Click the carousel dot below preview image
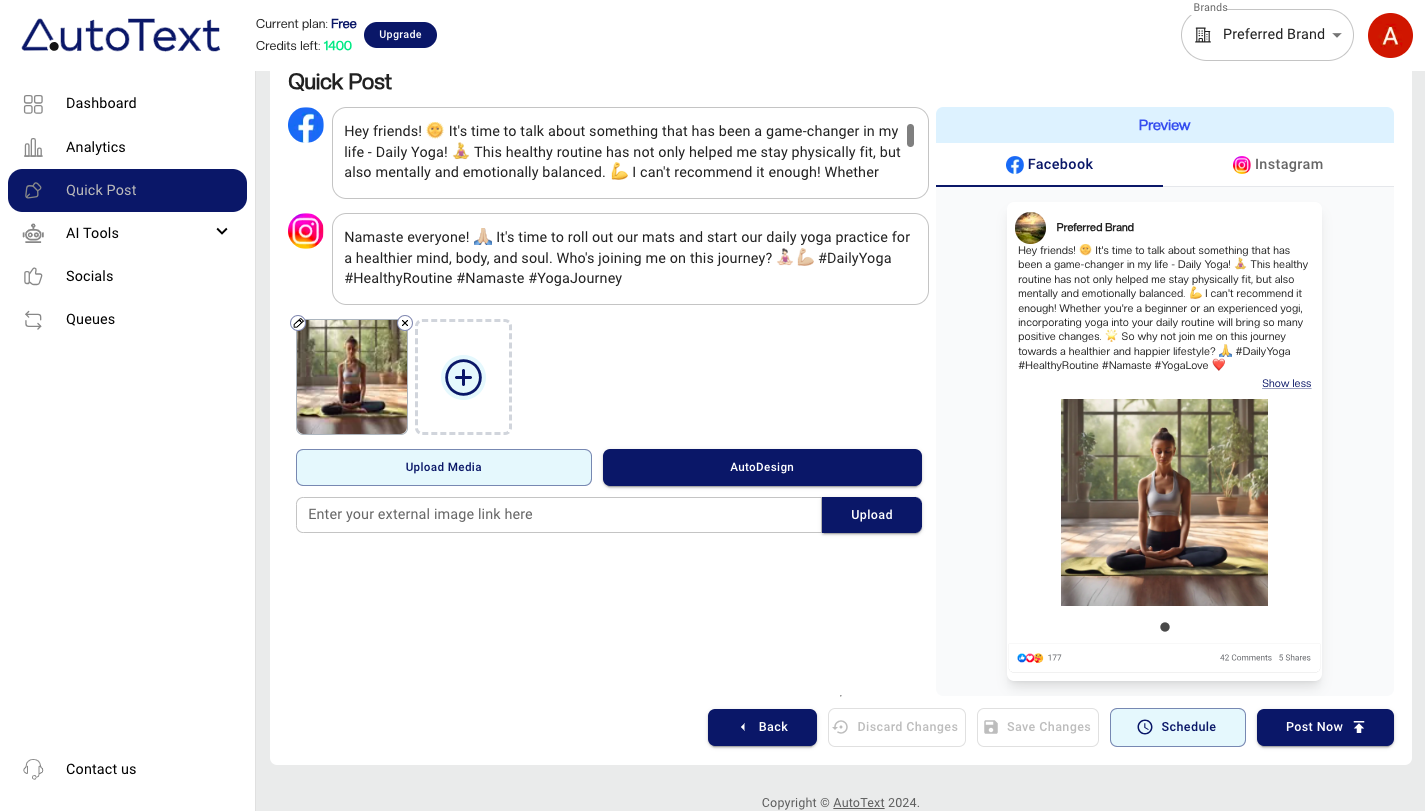Screen dimensions: 1425x811 coord(1165,627)
